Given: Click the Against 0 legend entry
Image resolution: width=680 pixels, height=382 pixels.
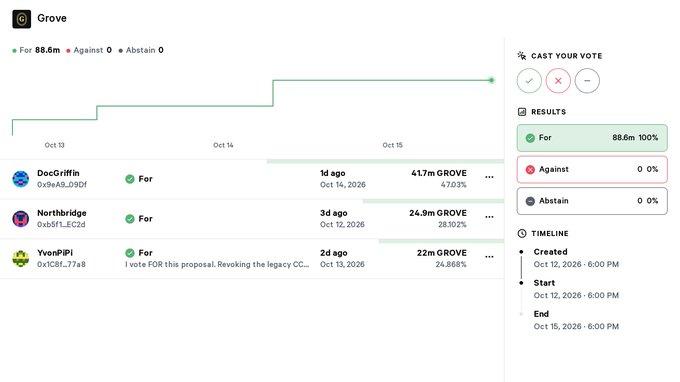Looking at the screenshot, I should tap(89, 50).
